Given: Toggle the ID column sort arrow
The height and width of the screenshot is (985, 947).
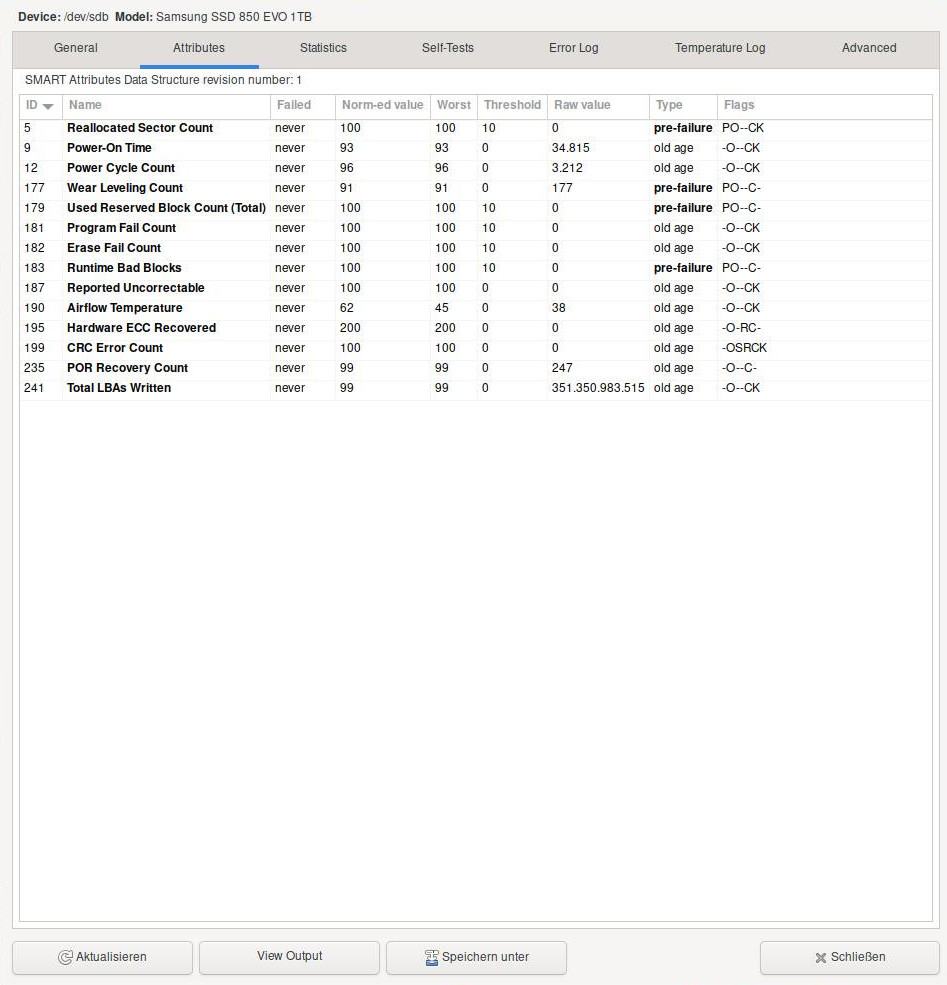Looking at the screenshot, I should click(x=48, y=106).
